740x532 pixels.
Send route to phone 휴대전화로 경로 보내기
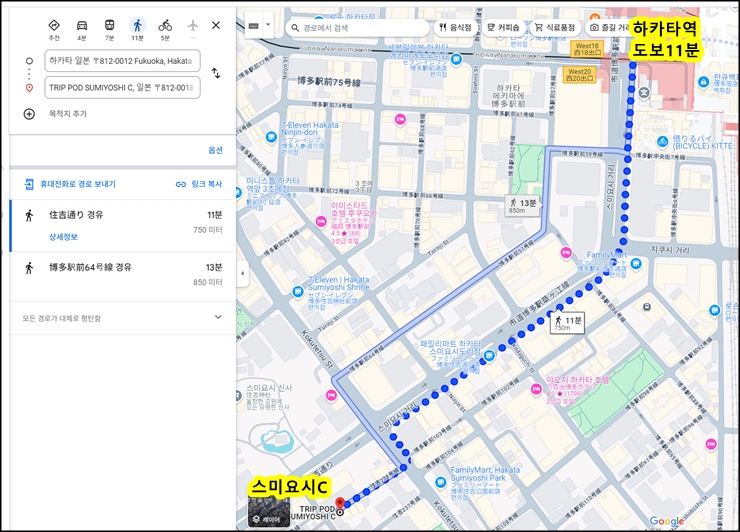(70, 184)
